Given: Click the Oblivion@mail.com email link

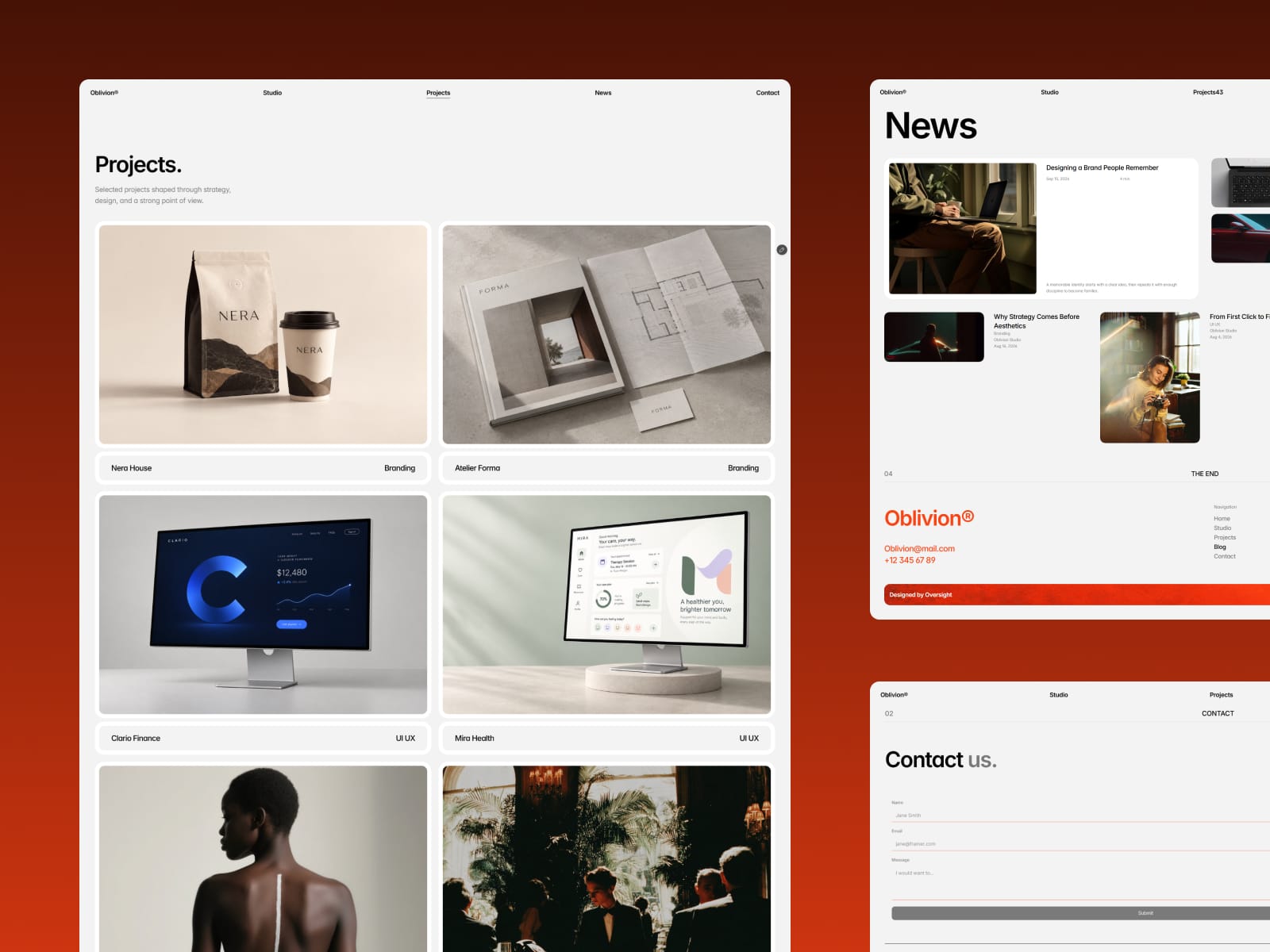Looking at the screenshot, I should (x=919, y=548).
